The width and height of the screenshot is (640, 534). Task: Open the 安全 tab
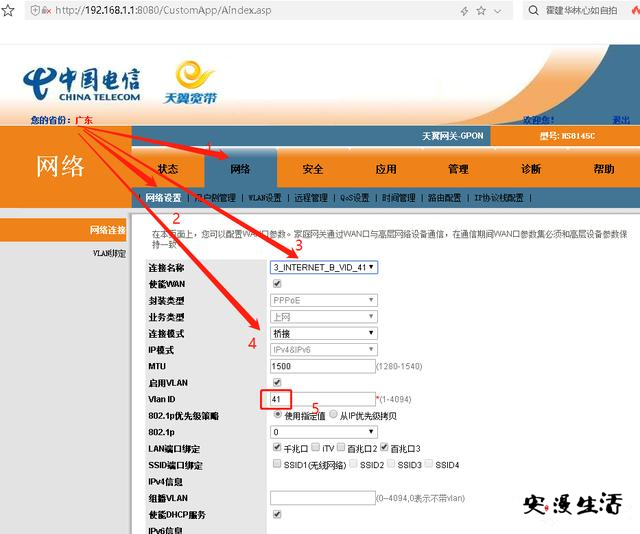click(313, 169)
